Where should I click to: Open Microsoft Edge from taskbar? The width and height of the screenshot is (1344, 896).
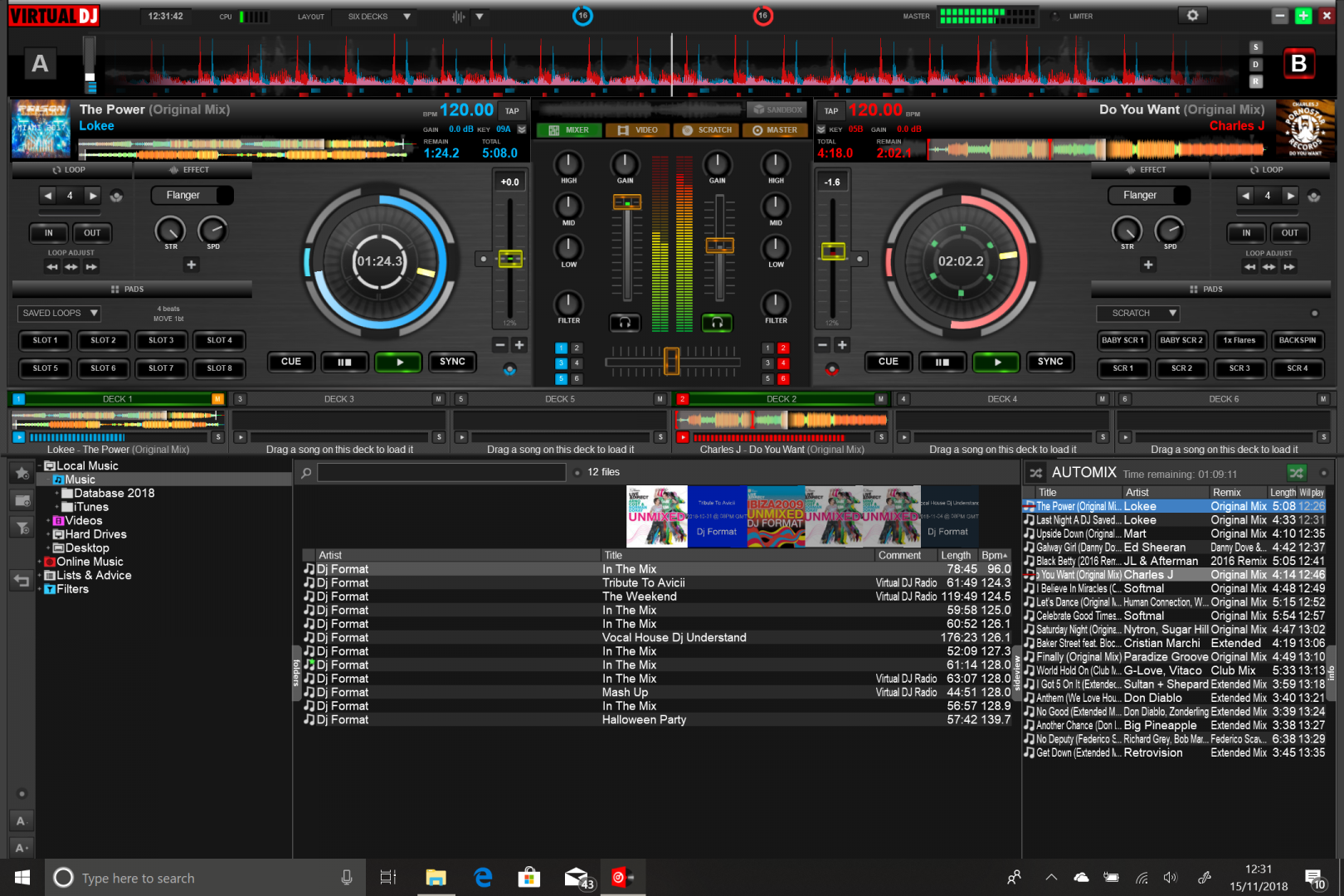click(483, 877)
